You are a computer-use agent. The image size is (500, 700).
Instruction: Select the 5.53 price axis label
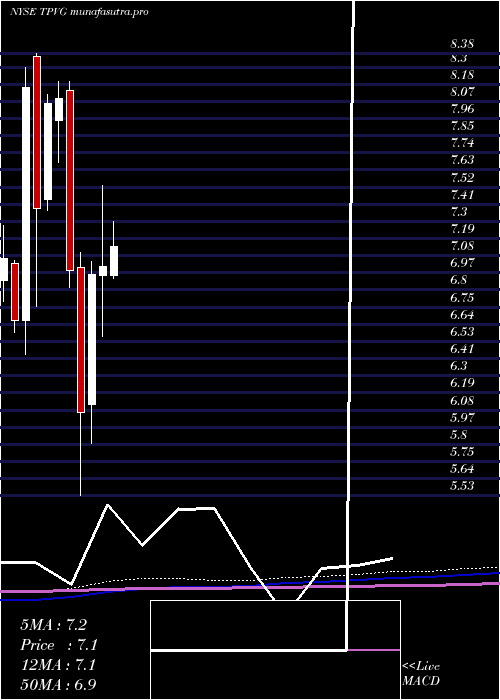coord(462,486)
